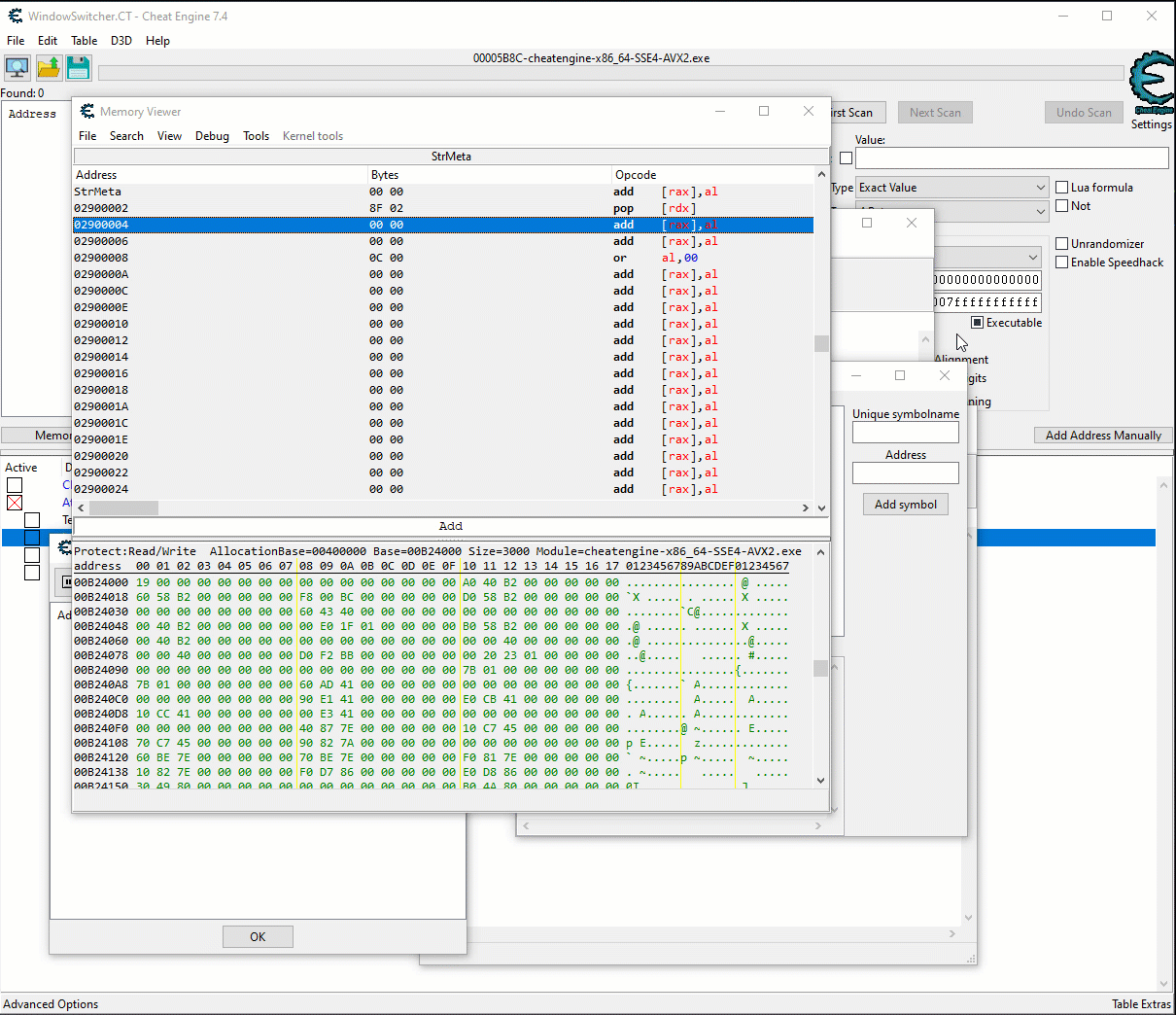The width and height of the screenshot is (1176, 1015).
Task: Open the dropdown above the hex range fields
Action: tap(987, 258)
